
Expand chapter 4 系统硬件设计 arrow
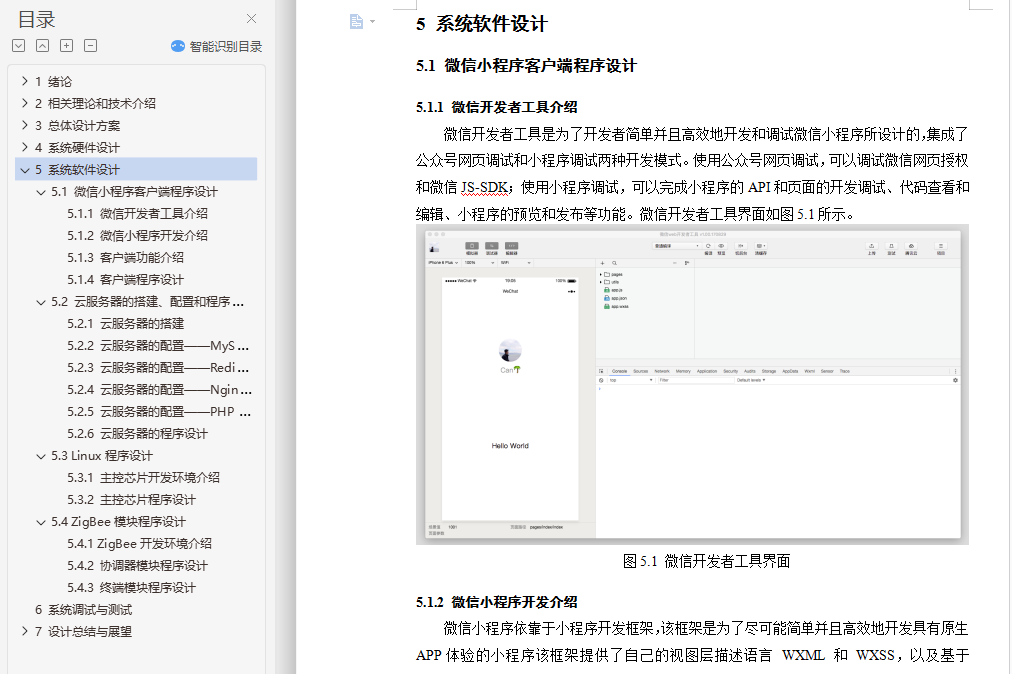pos(25,147)
